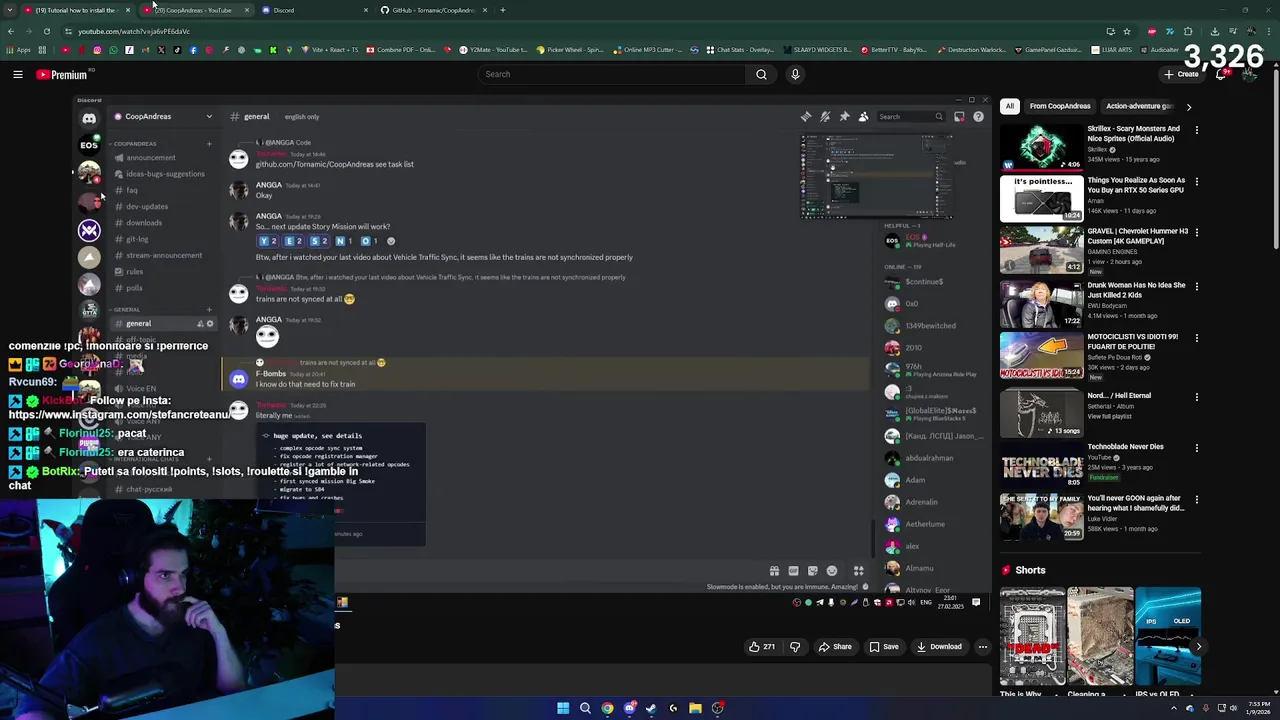The width and height of the screenshot is (1280, 720).
Task: Open Skrillex Scary Monsters video thumbnail
Action: click(1042, 147)
